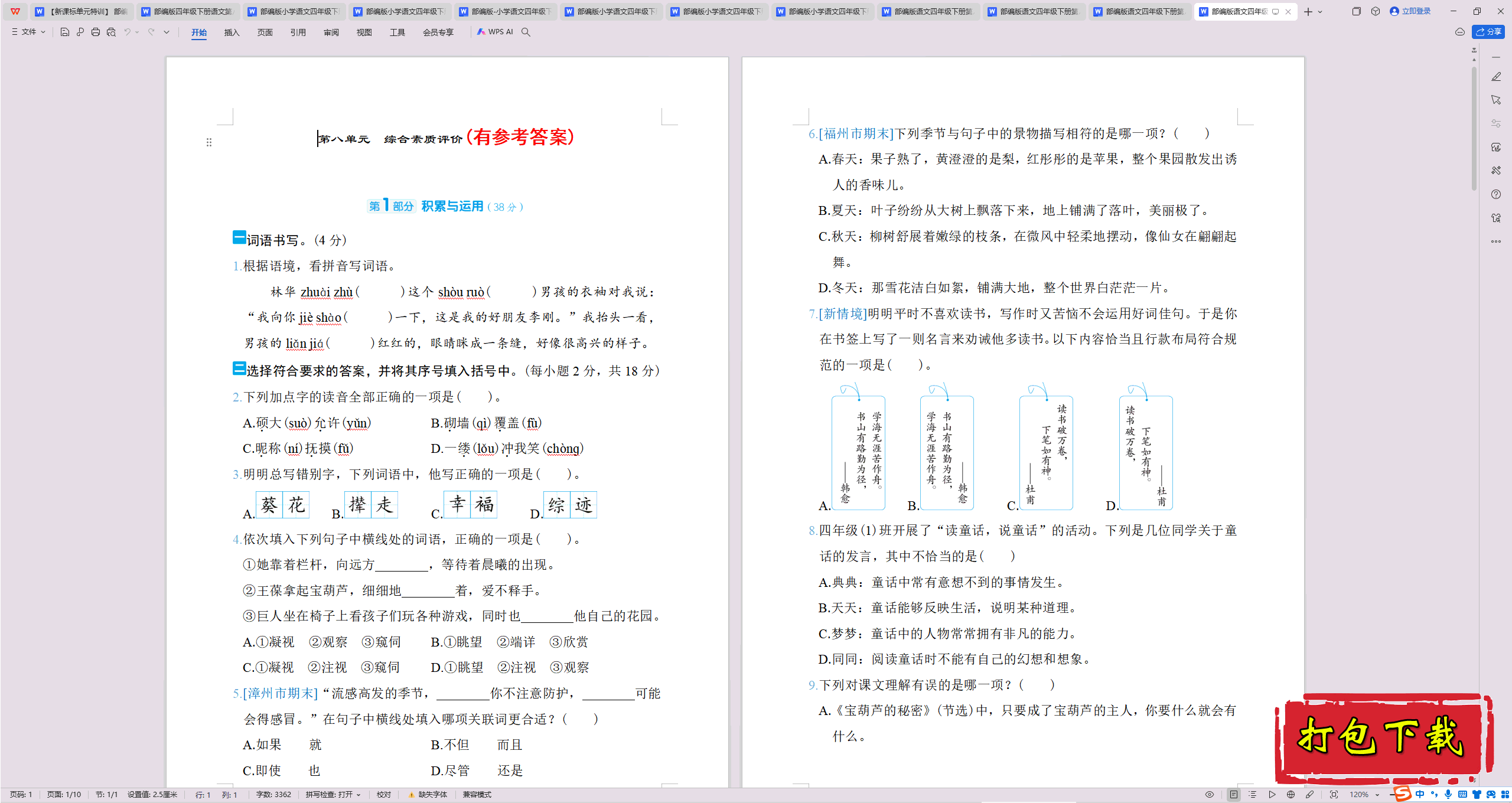This screenshot has width=1512, height=803.
Task: Switch to web layout globe icon
Action: click(x=1291, y=795)
